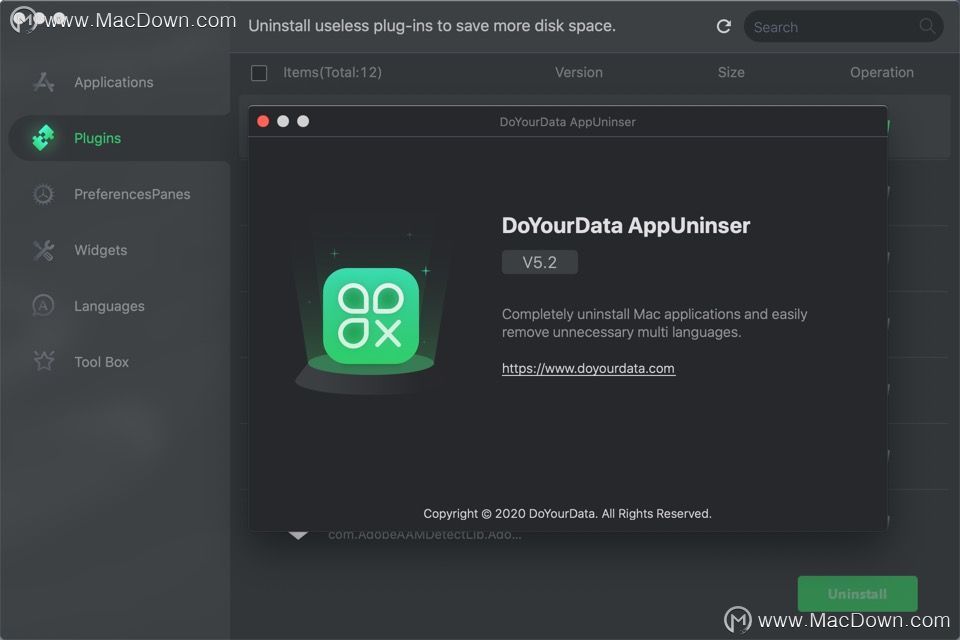960x640 pixels.
Task: Click the green Plugins puzzle icon
Action: point(43,138)
